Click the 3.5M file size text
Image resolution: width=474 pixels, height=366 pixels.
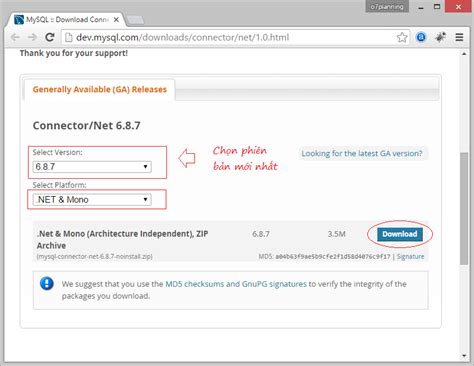[x=337, y=234]
